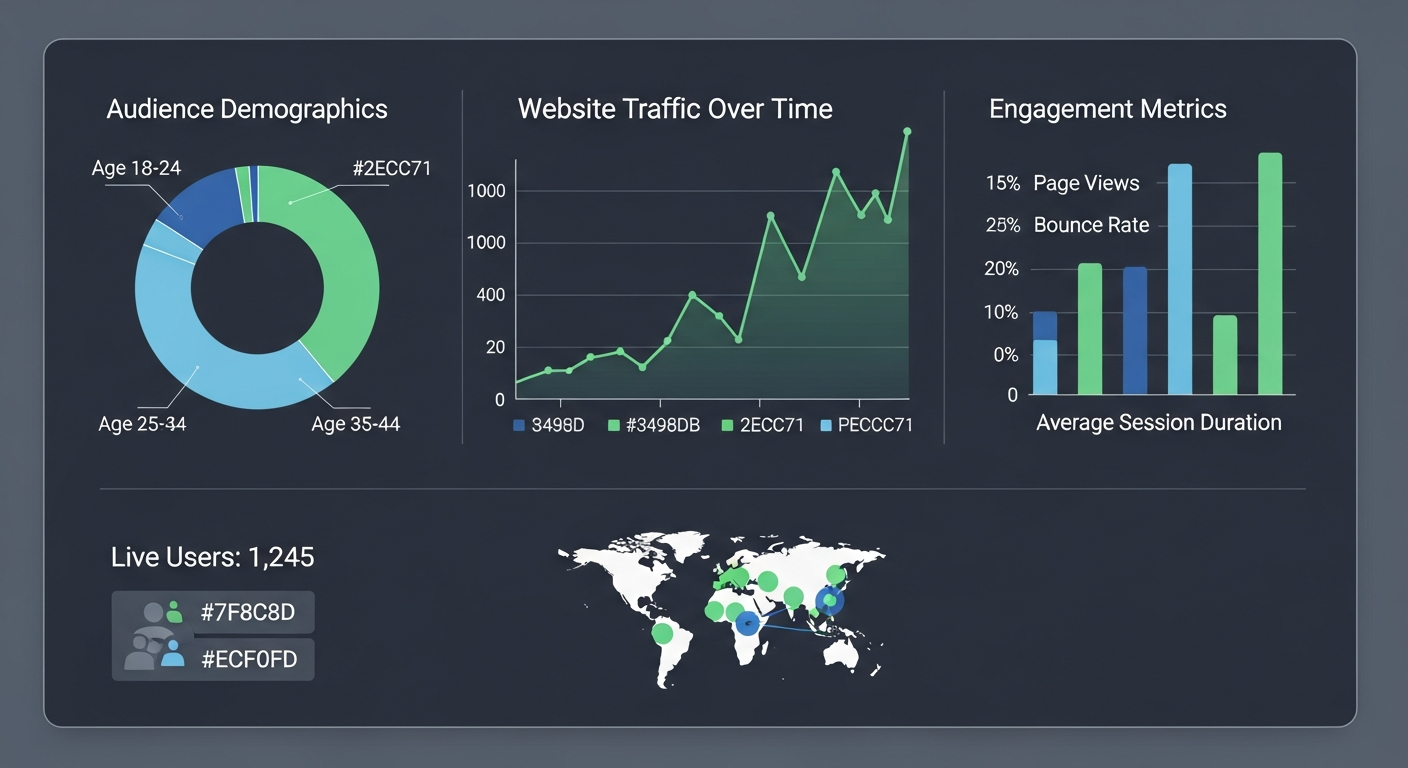Click the large blue map marker near East Asia
The width and height of the screenshot is (1408, 768).
click(829, 601)
